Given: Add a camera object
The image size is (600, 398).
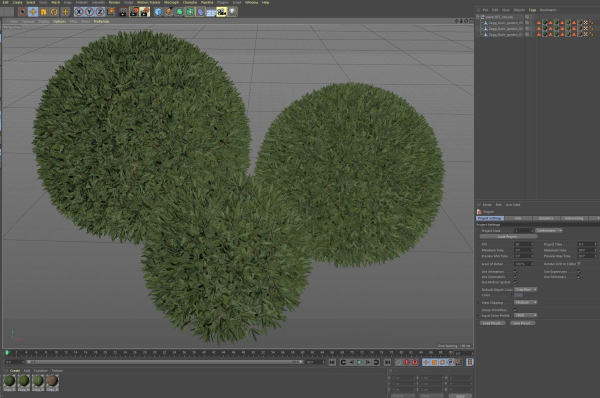Looking at the screenshot, I should [222, 12].
